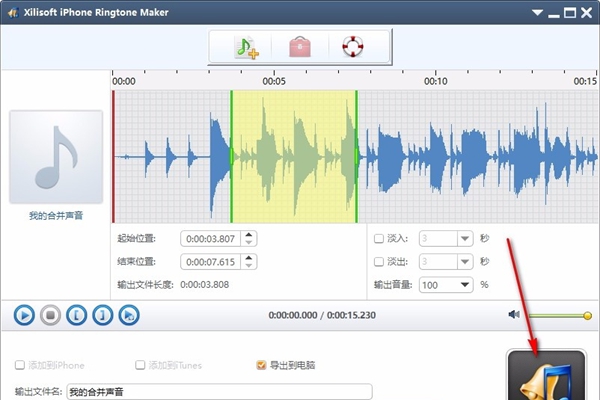Click the play button

[x=24, y=315]
